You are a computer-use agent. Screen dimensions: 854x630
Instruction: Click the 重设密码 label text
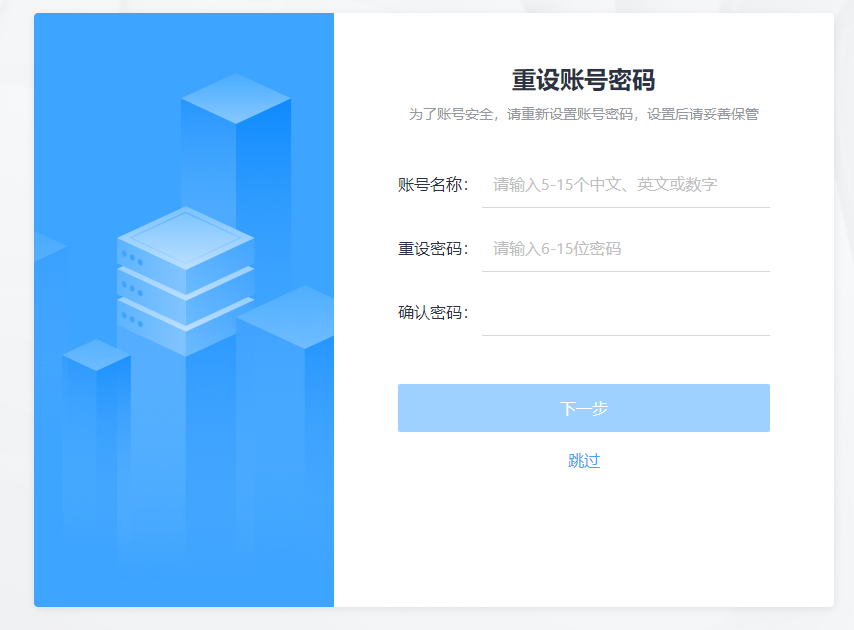point(432,249)
